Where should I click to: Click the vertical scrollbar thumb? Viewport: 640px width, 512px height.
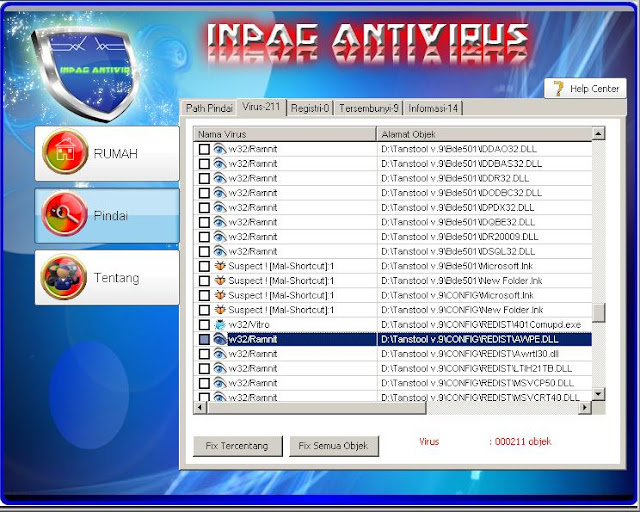pyautogui.click(x=598, y=313)
